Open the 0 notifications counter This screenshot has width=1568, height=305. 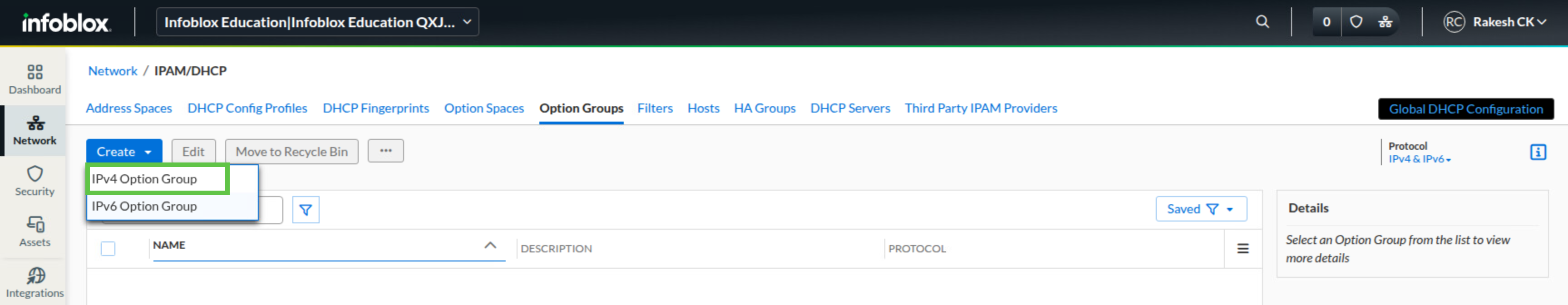pyautogui.click(x=1326, y=22)
